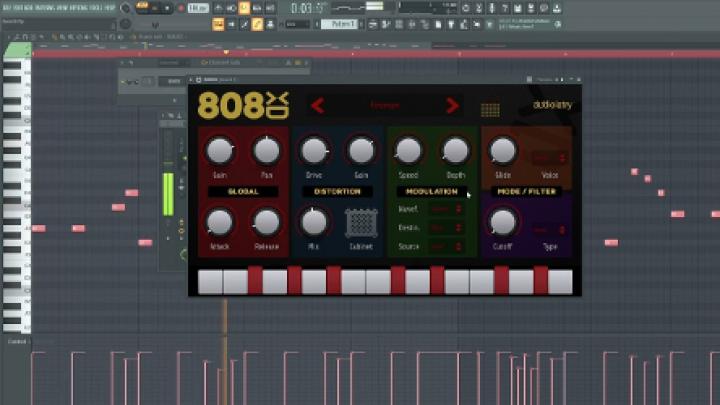This screenshot has width=720, height=405.
Task: Click the tempo display
Action: (198, 8)
